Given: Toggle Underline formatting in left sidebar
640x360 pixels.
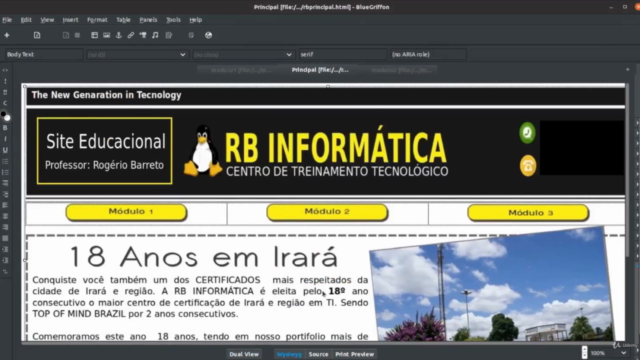Looking at the screenshot, I should [5, 150].
